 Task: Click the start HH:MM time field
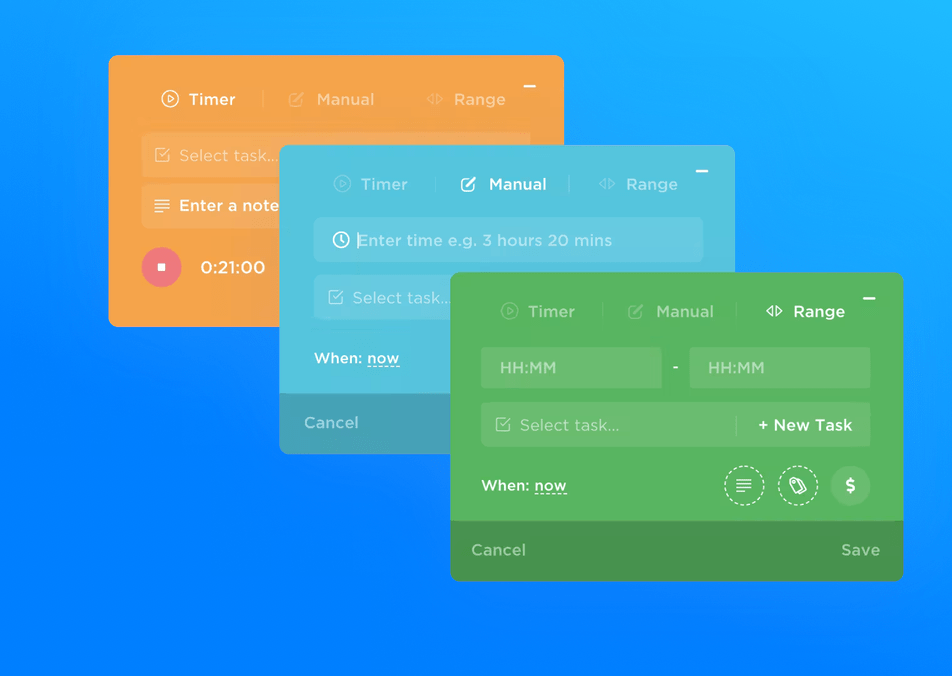[571, 367]
